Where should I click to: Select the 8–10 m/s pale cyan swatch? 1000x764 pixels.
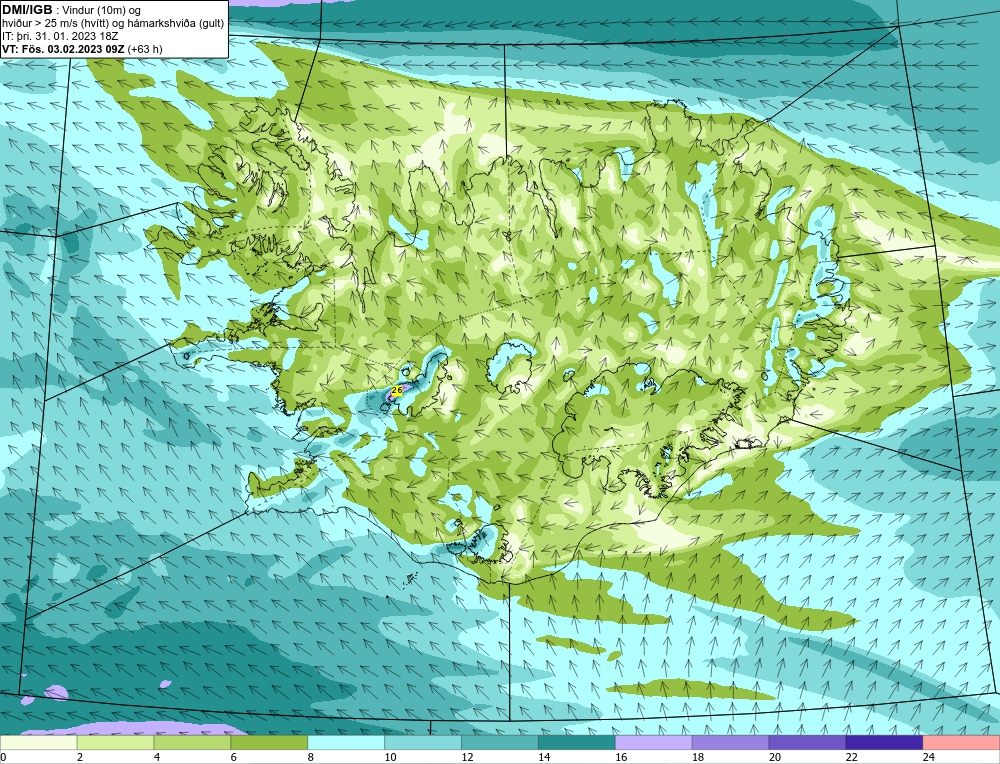[346, 742]
